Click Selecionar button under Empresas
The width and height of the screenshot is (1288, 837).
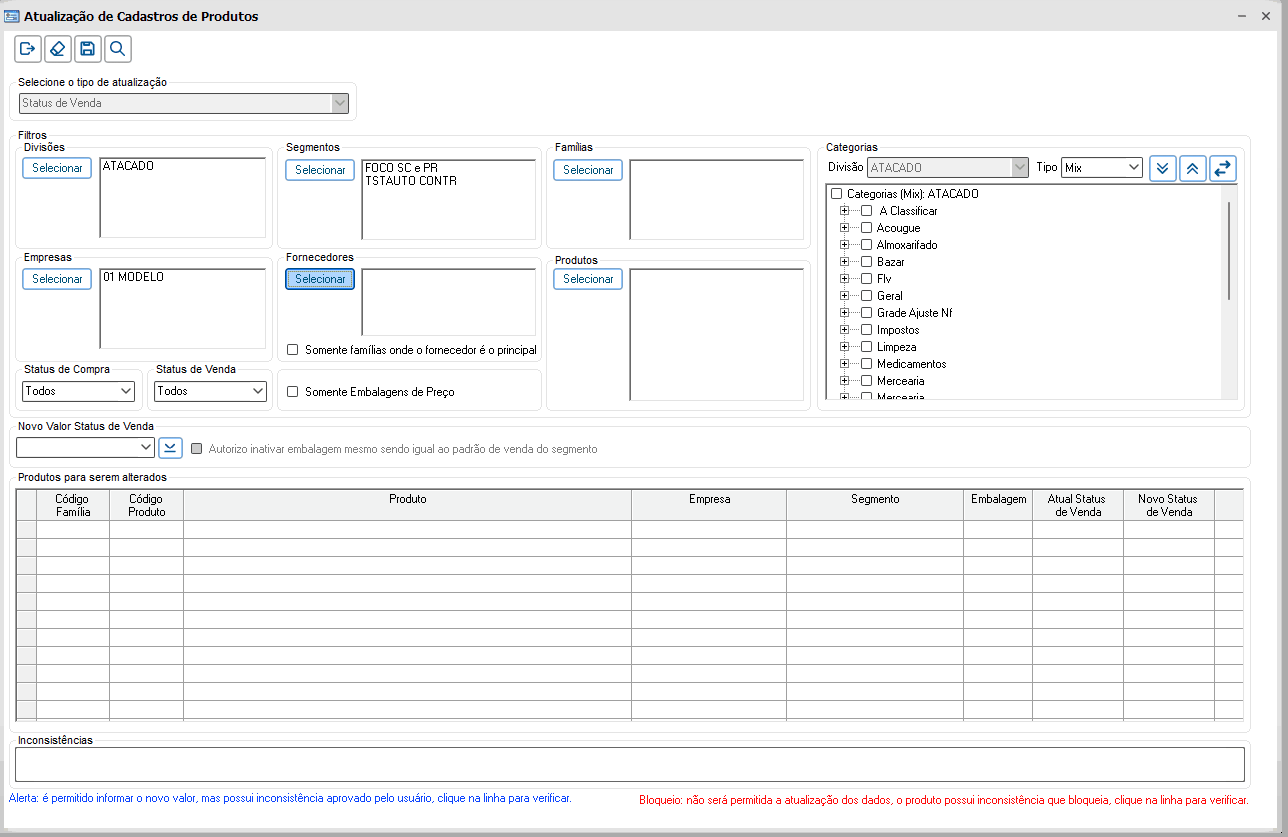point(57,279)
